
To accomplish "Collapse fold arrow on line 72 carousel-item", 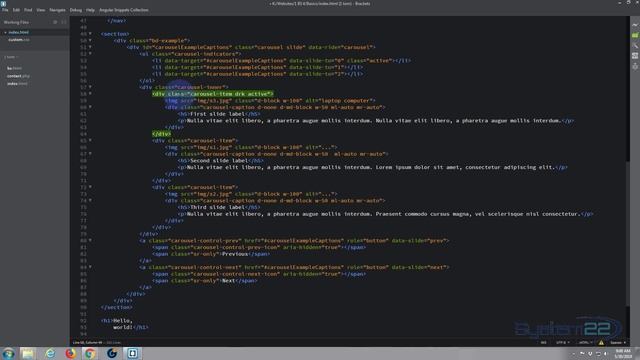I will [x=90, y=187].
